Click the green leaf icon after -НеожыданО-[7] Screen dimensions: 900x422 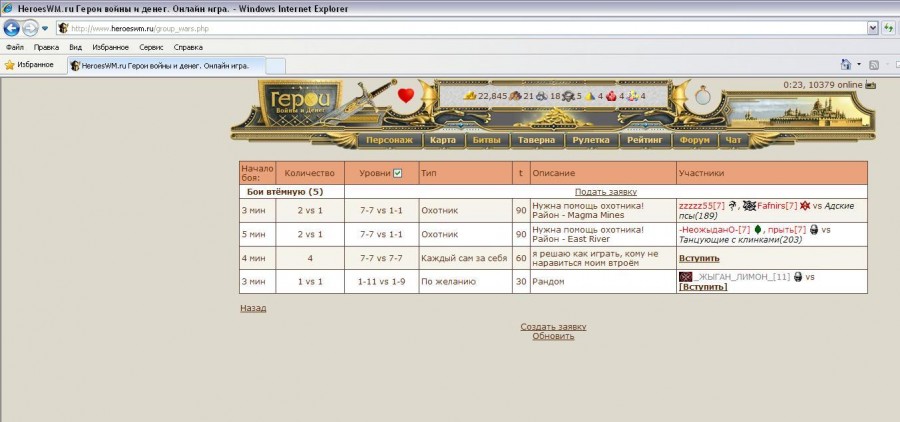(758, 229)
